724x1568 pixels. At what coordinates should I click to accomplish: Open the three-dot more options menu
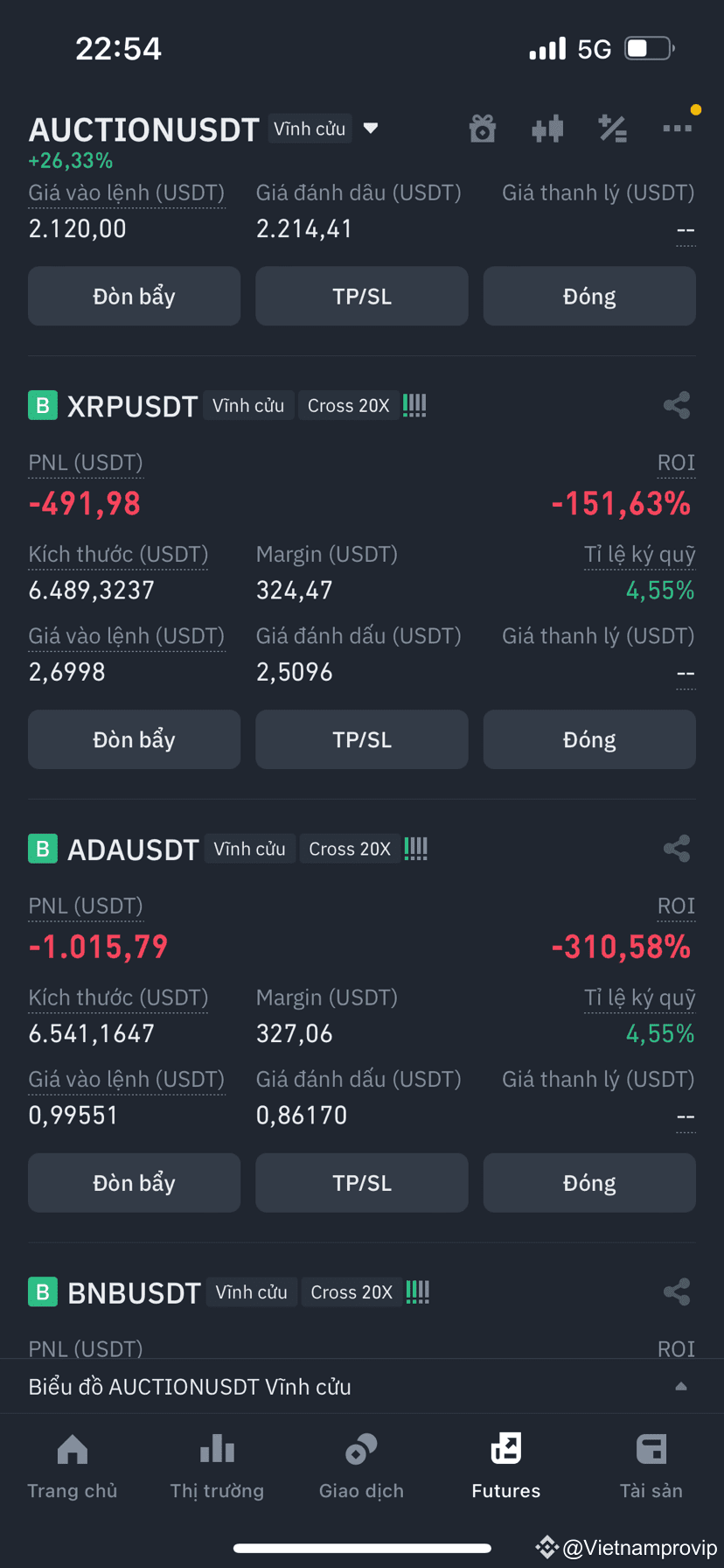[678, 129]
